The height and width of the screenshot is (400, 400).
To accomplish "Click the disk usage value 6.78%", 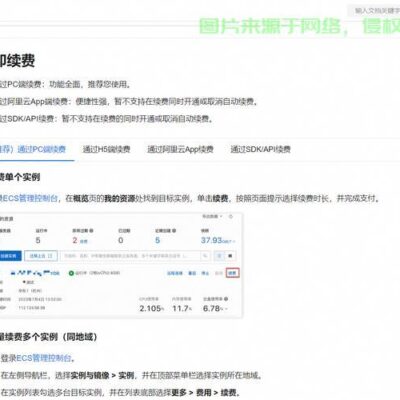I will click(x=213, y=308).
